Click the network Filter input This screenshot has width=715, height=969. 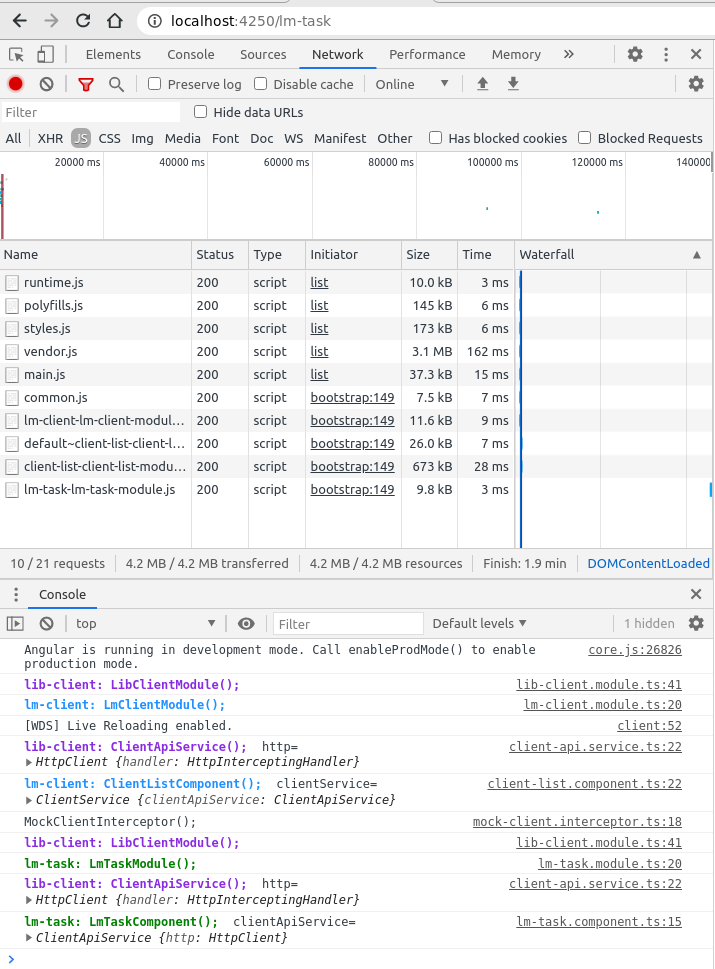pyautogui.click(x=91, y=112)
